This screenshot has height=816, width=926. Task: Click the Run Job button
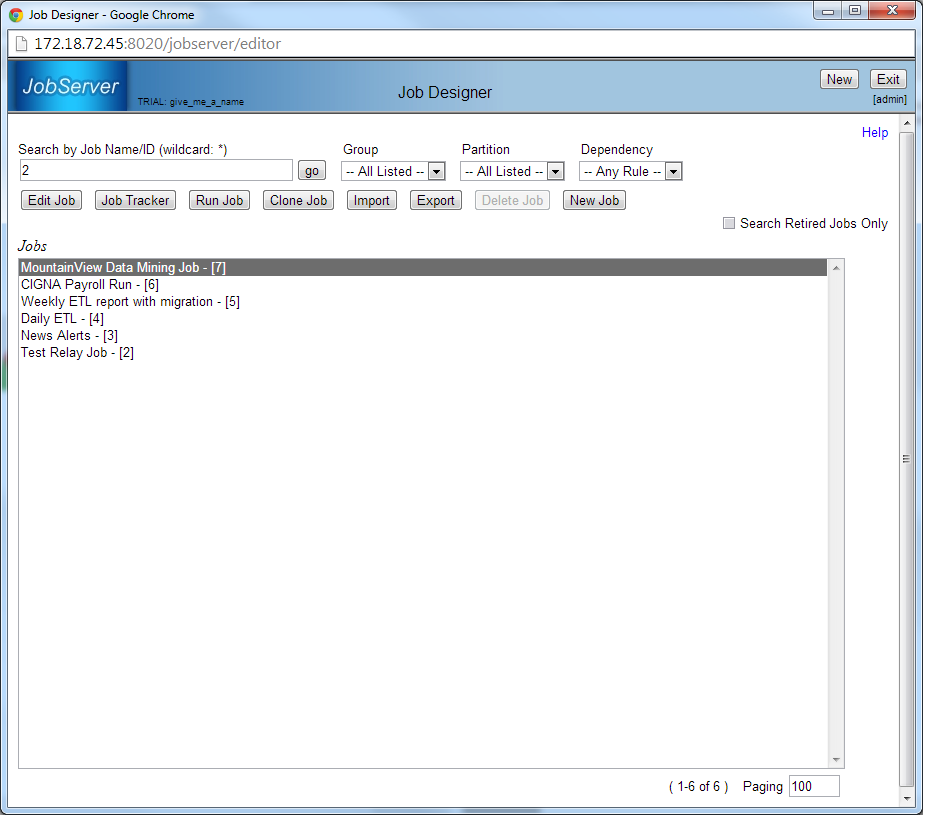click(219, 201)
